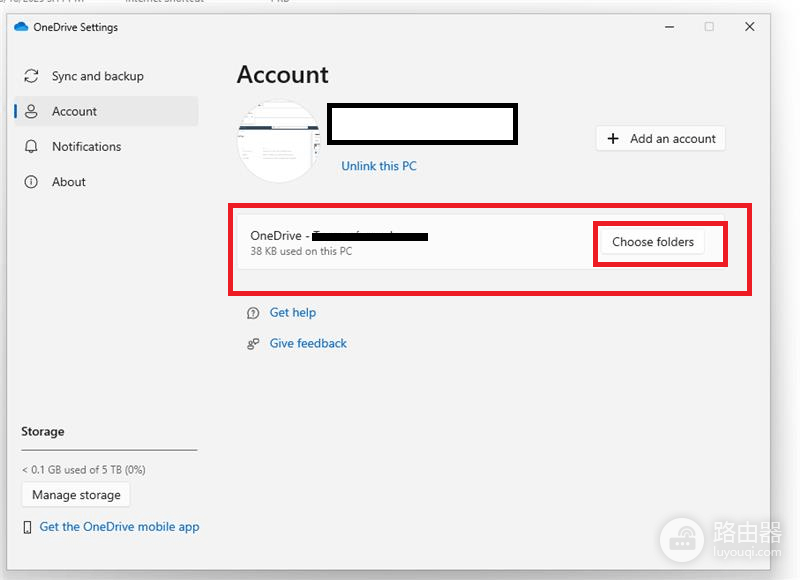The height and width of the screenshot is (580, 800).
Task: Click the Manage storage button
Action: point(76,495)
